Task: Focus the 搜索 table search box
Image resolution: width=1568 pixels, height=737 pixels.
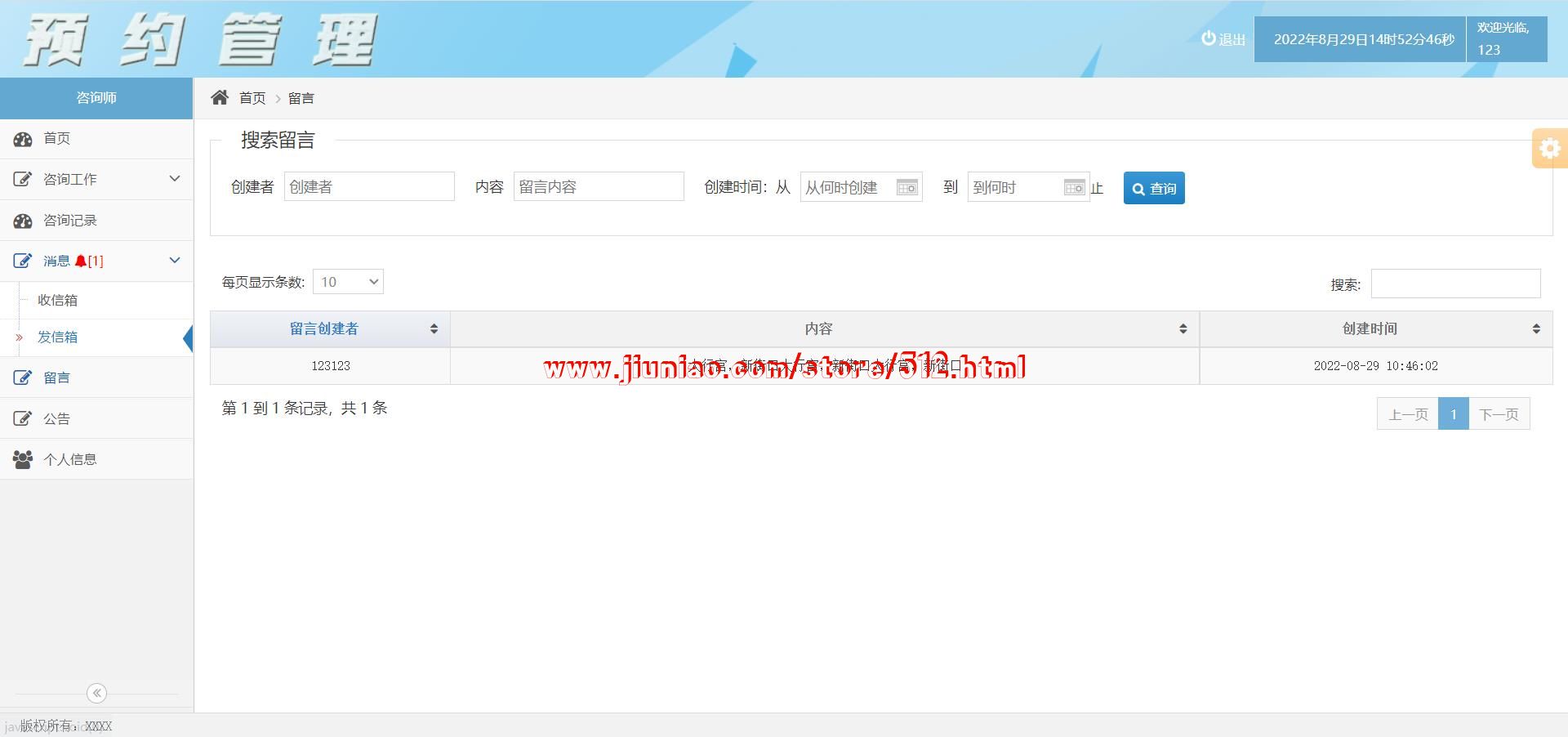Action: tap(1455, 284)
